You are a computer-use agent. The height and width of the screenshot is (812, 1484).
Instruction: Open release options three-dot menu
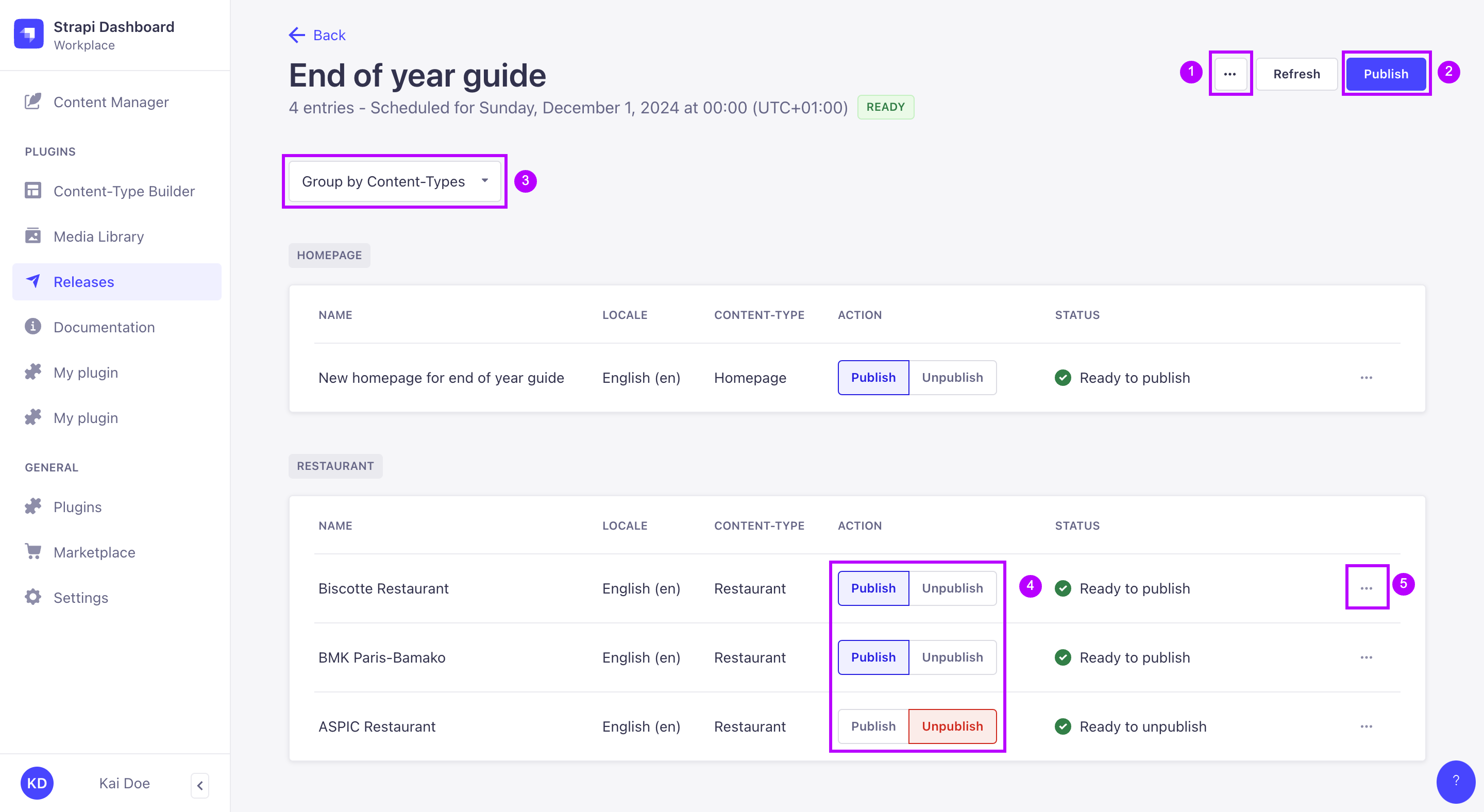[1229, 74]
